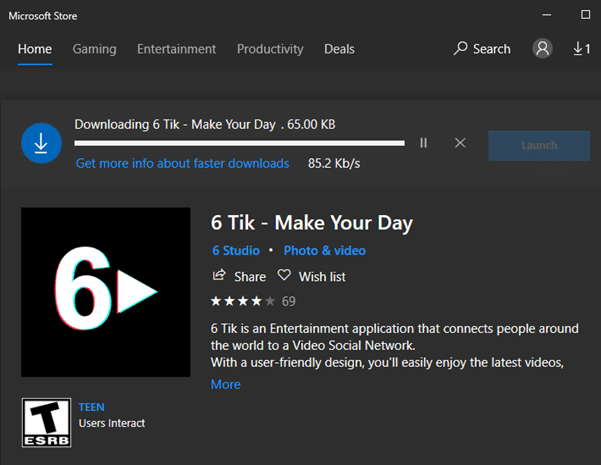
Task: Open the user account profile icon
Action: (x=542, y=49)
